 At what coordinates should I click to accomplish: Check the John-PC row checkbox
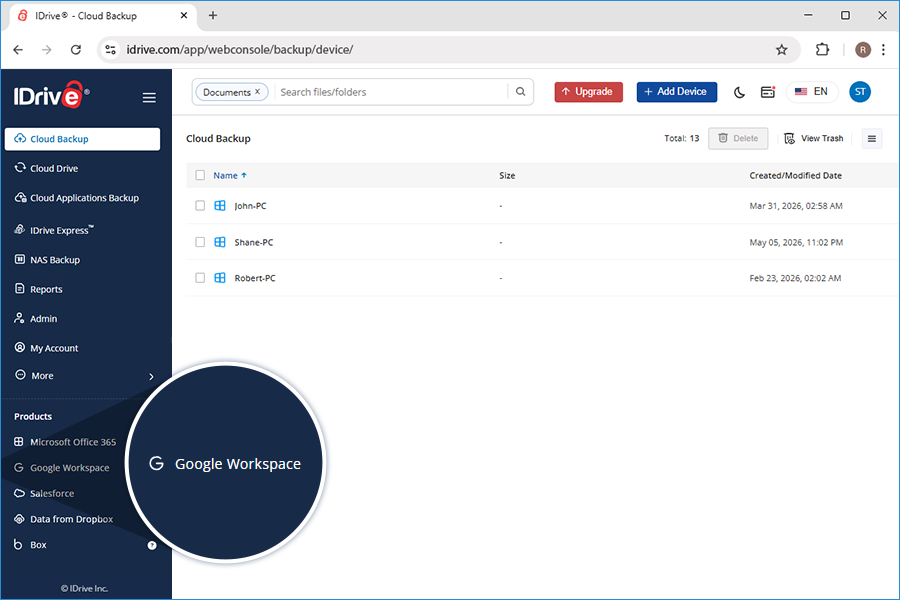point(200,206)
